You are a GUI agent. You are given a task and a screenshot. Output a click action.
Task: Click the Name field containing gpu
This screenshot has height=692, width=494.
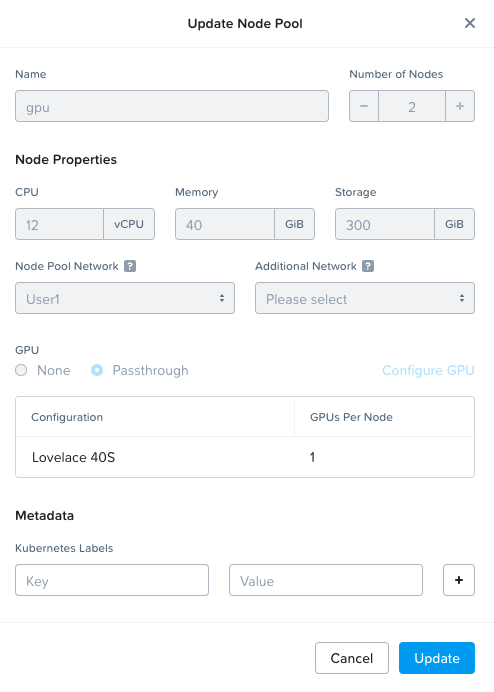172,106
